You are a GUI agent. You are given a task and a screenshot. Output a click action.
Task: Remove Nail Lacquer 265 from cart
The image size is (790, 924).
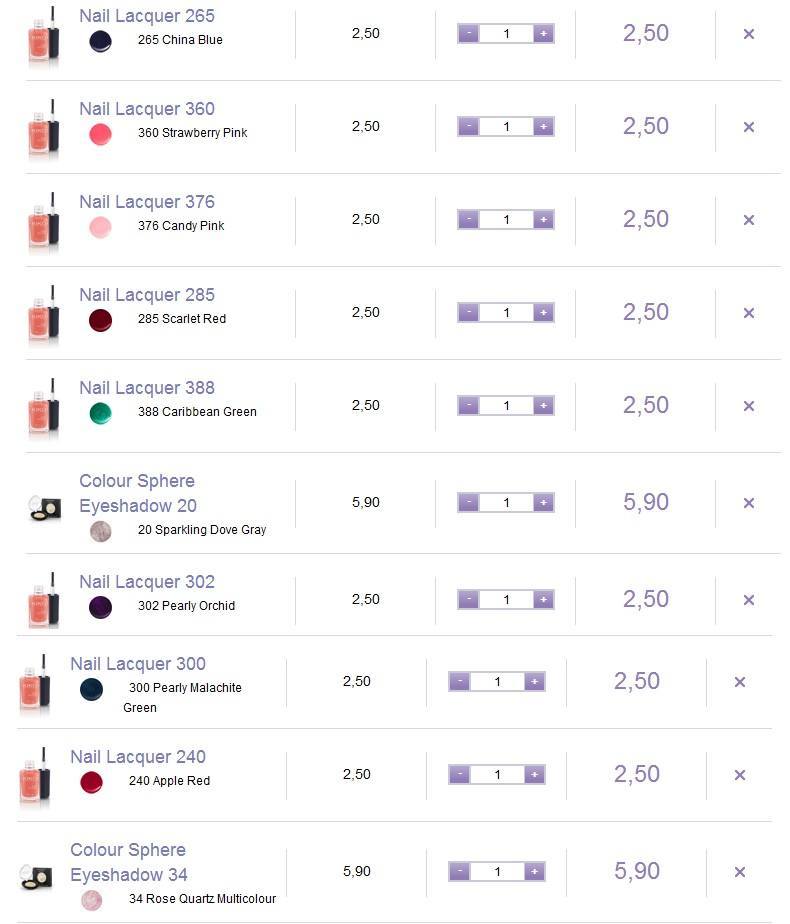click(x=748, y=34)
